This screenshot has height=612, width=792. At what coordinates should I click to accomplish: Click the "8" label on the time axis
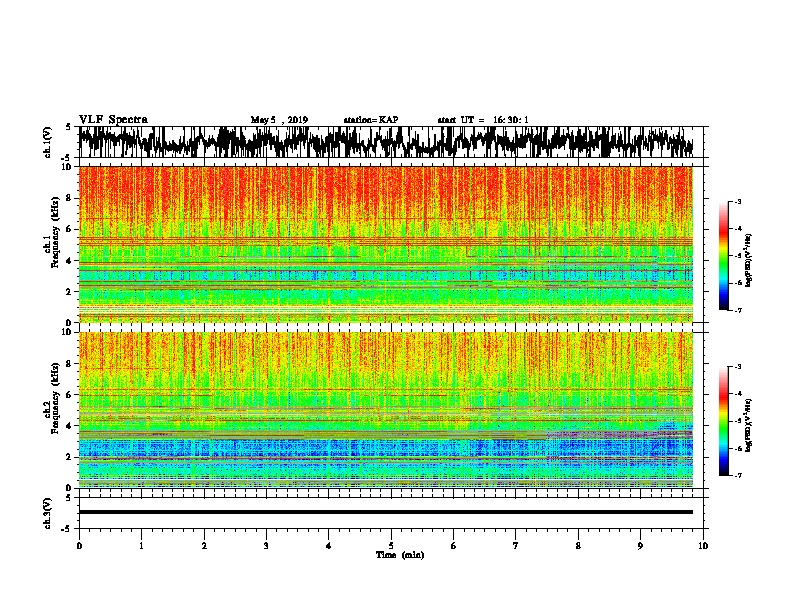pyautogui.click(x=578, y=545)
